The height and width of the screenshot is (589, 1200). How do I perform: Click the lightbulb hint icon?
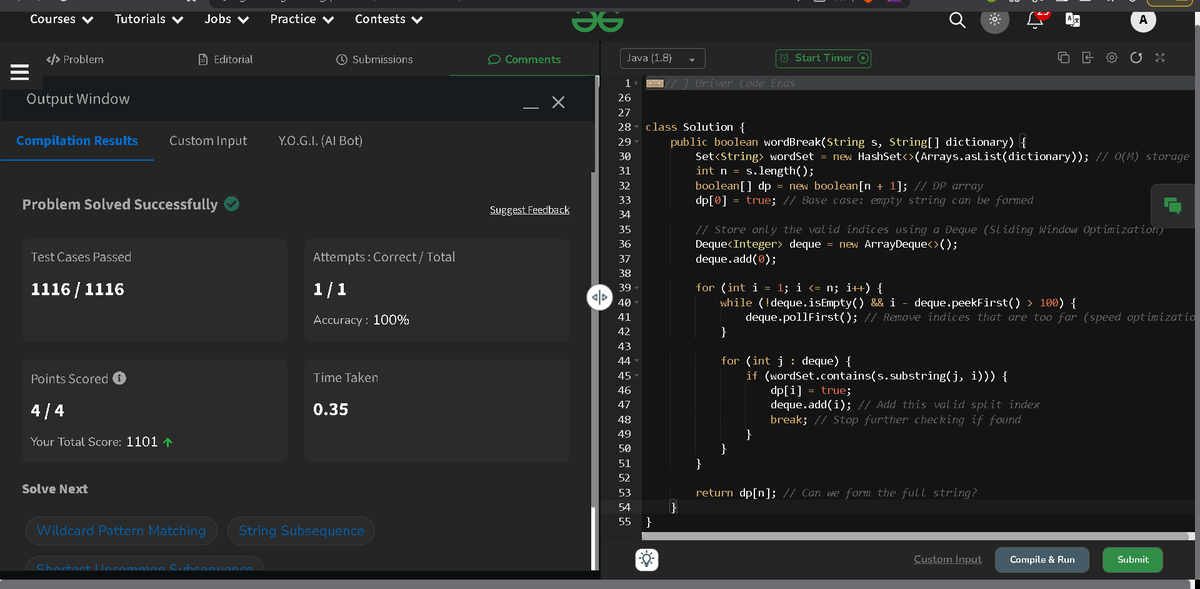coord(647,560)
